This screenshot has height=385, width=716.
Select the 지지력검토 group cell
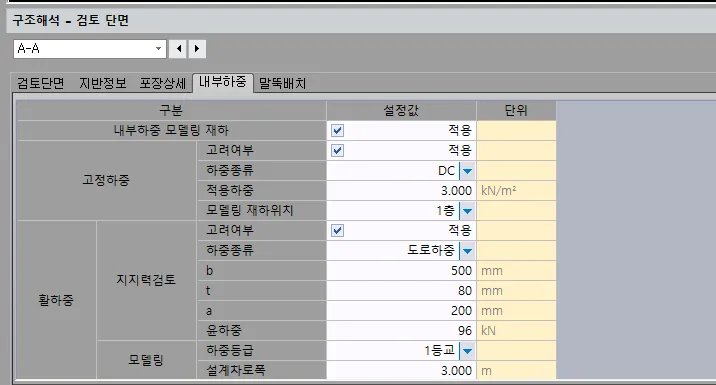tap(146, 280)
